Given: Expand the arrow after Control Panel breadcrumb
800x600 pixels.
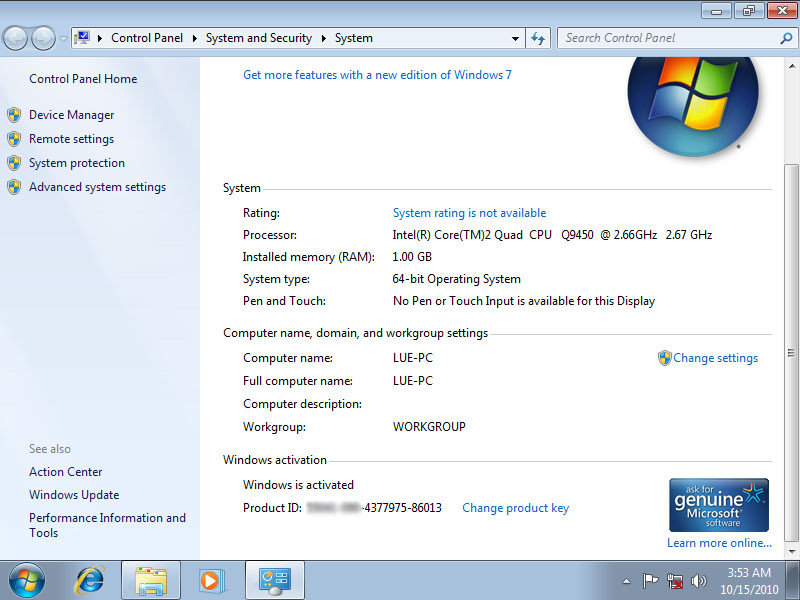Looking at the screenshot, I should [x=194, y=38].
